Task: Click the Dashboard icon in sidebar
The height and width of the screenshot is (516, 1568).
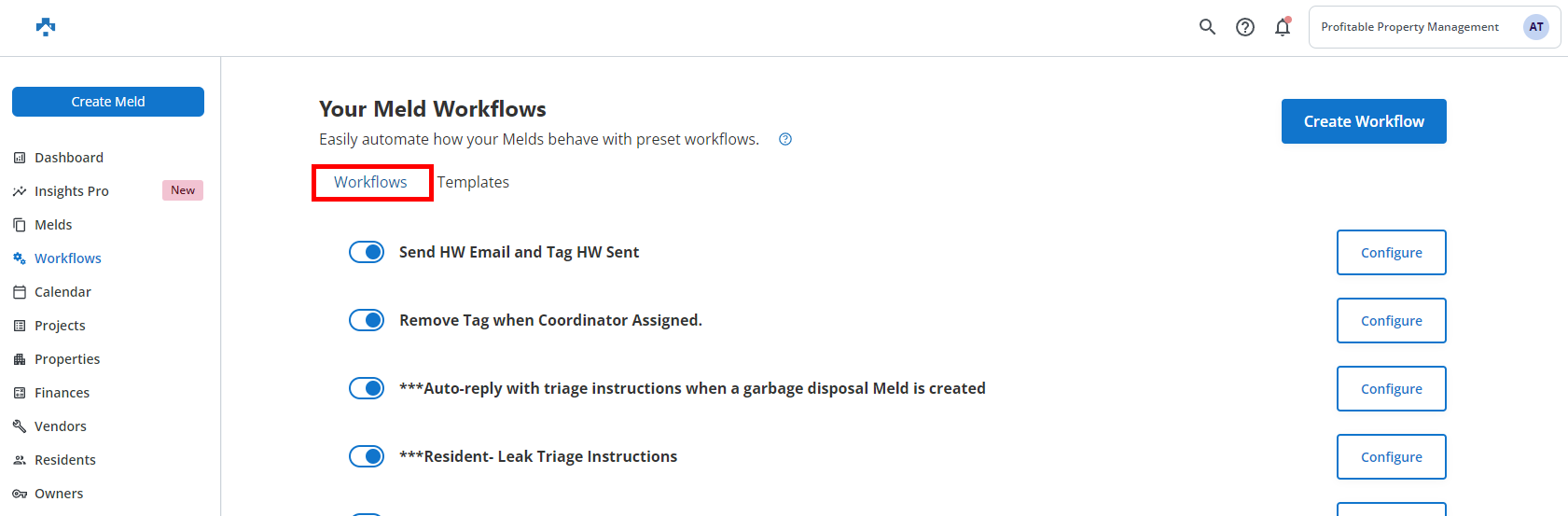Action: [x=20, y=158]
